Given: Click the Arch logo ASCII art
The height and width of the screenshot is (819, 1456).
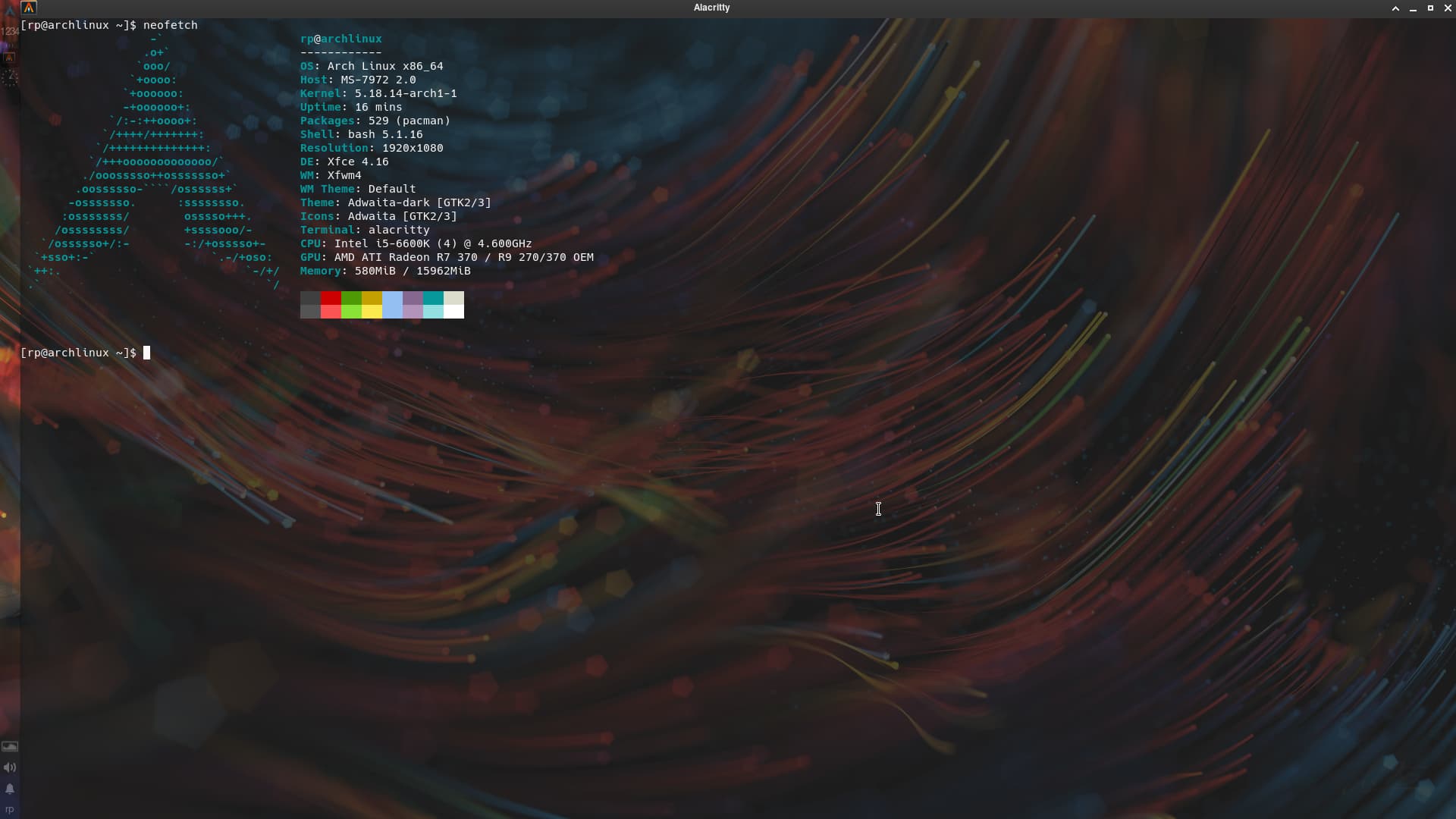Looking at the screenshot, I should point(154,162).
